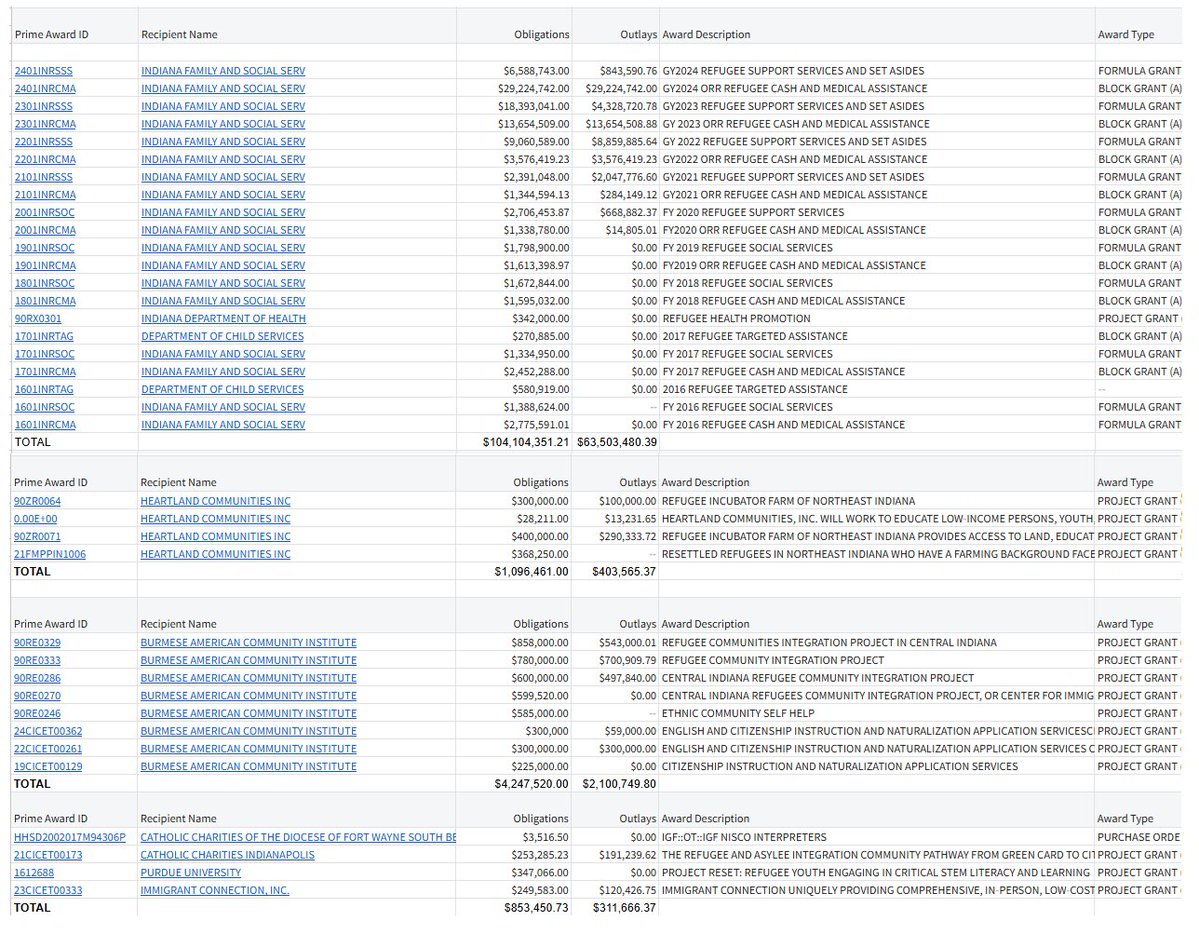Image resolution: width=1199 pixels, height=934 pixels.
Task: Open award ID 2101INRCMA link
Action: pos(45,194)
